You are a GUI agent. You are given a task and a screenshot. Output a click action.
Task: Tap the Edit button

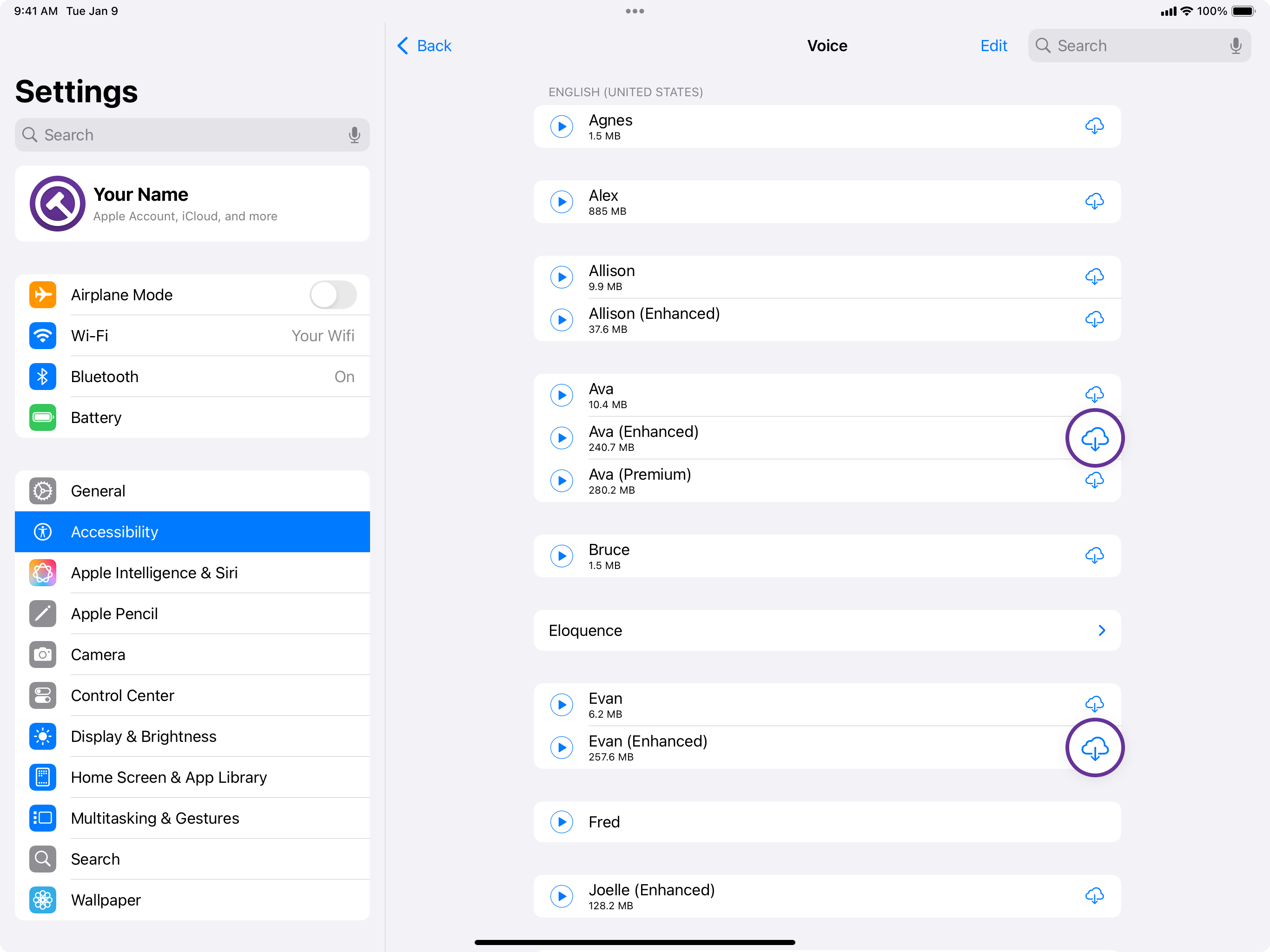point(993,46)
